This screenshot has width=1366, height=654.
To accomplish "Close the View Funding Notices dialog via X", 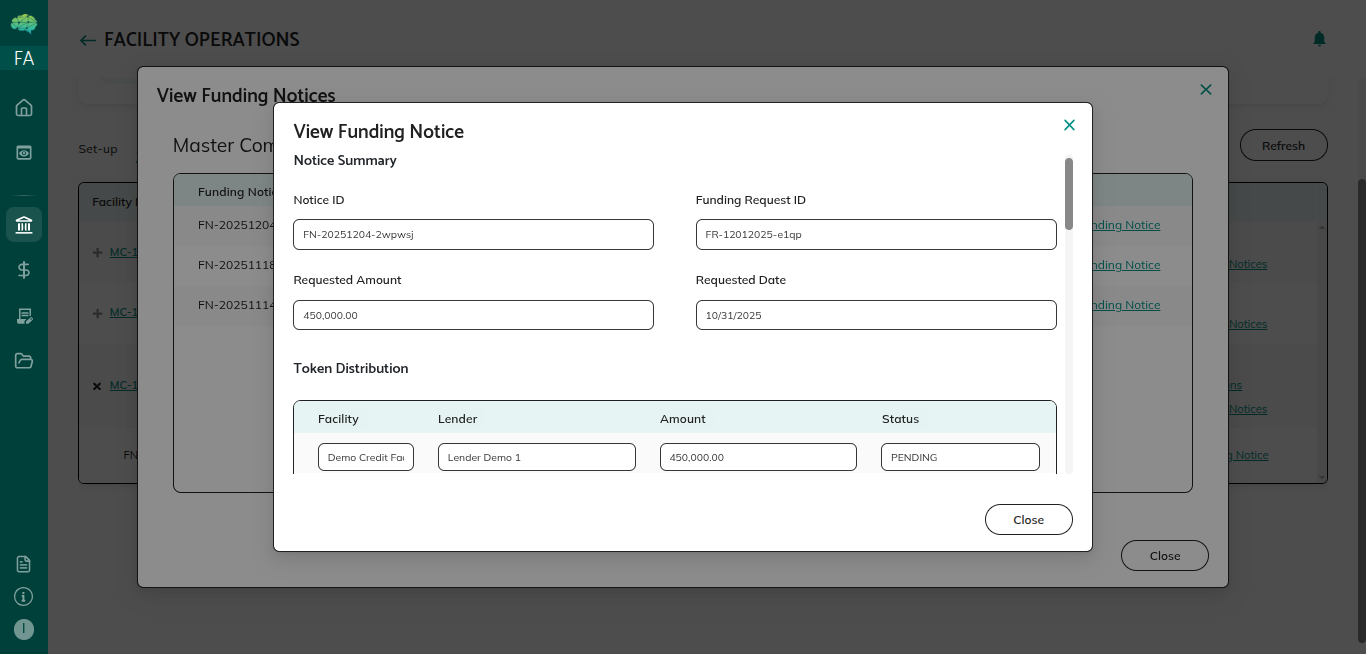I will point(1205,90).
